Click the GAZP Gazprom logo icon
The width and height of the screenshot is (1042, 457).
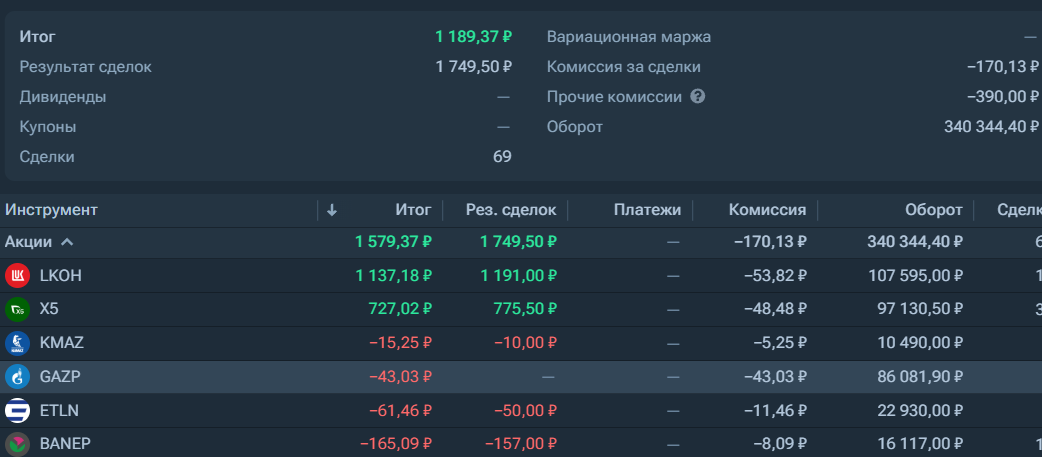pos(17,377)
